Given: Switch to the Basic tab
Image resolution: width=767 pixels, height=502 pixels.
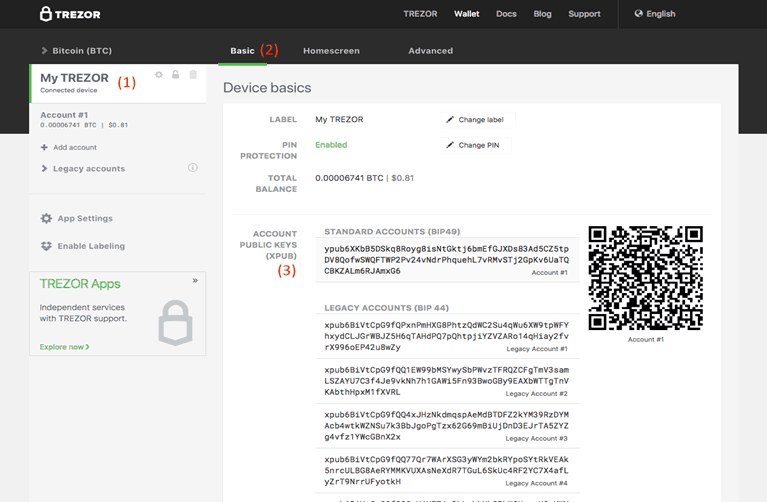Looking at the screenshot, I should (x=243, y=50).
